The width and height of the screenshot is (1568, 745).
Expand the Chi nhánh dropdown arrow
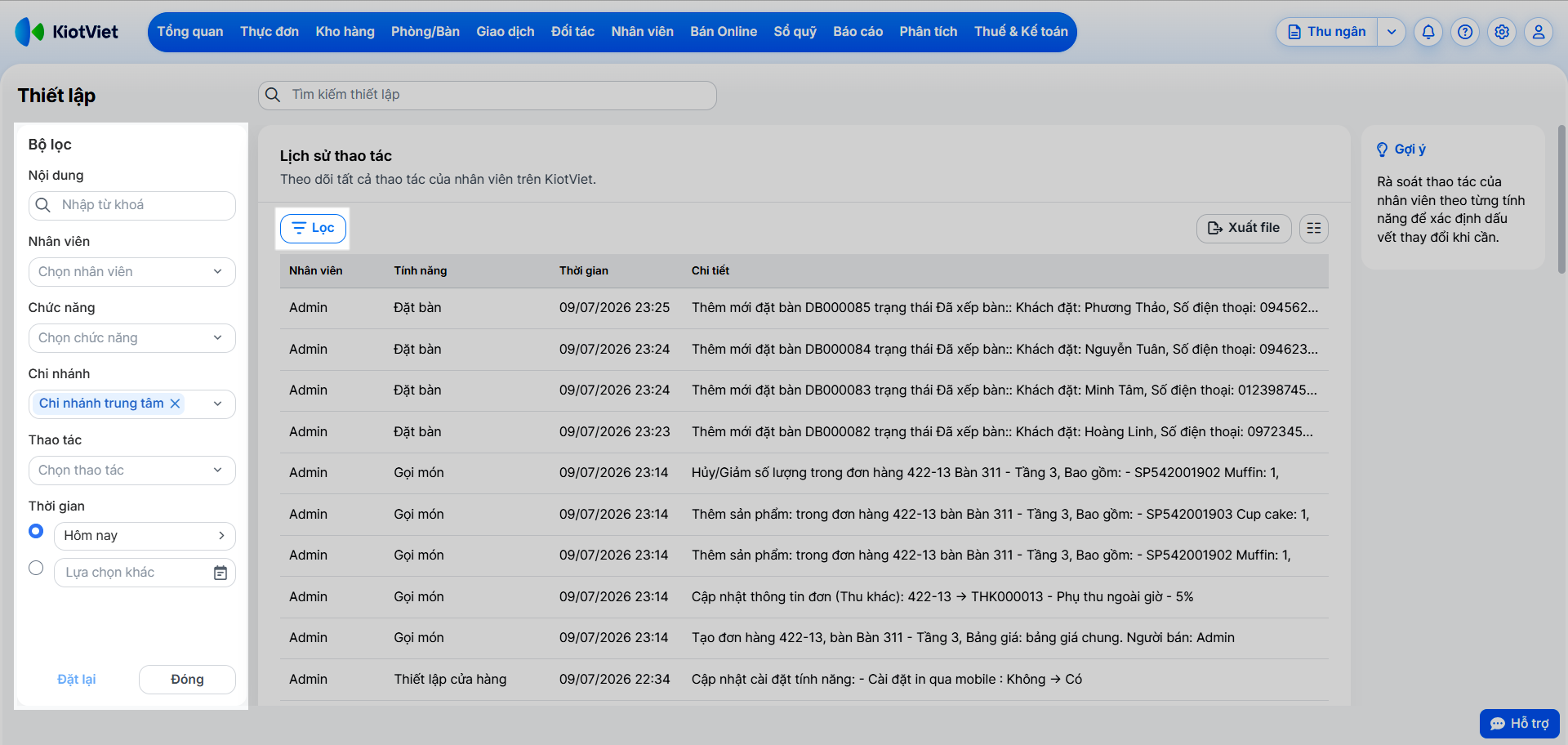(x=218, y=404)
